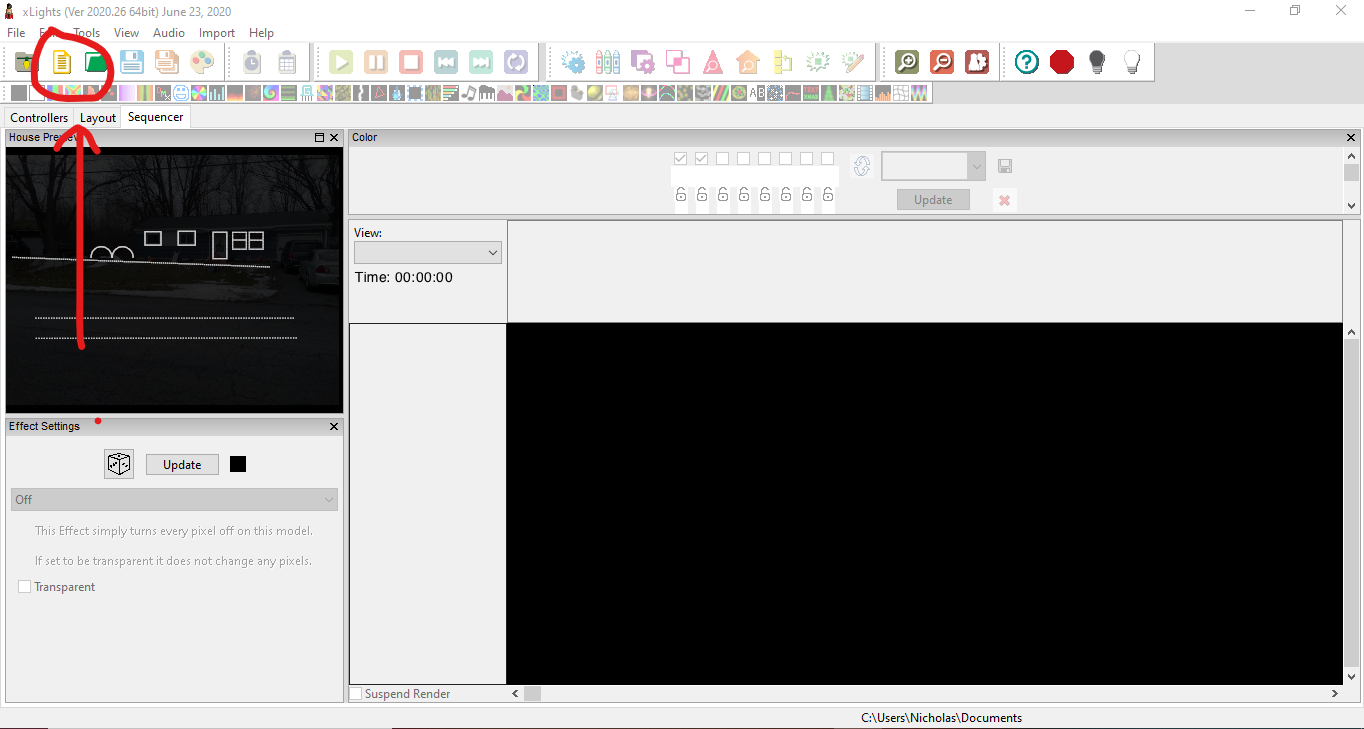Toggle the first checked color checkbox

click(681, 159)
